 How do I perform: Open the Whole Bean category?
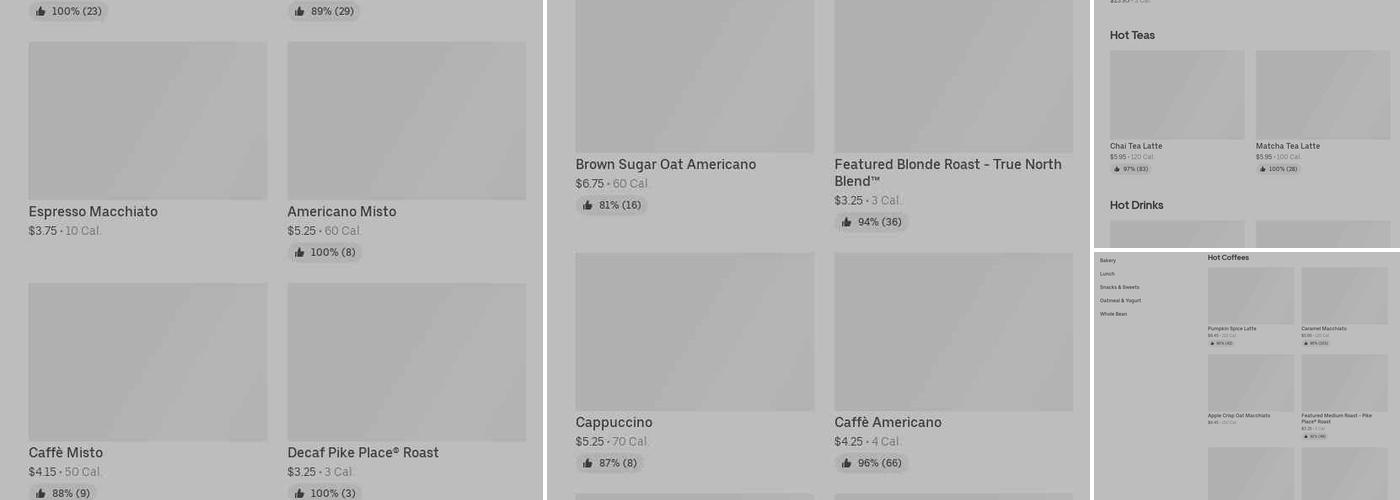(x=1113, y=314)
